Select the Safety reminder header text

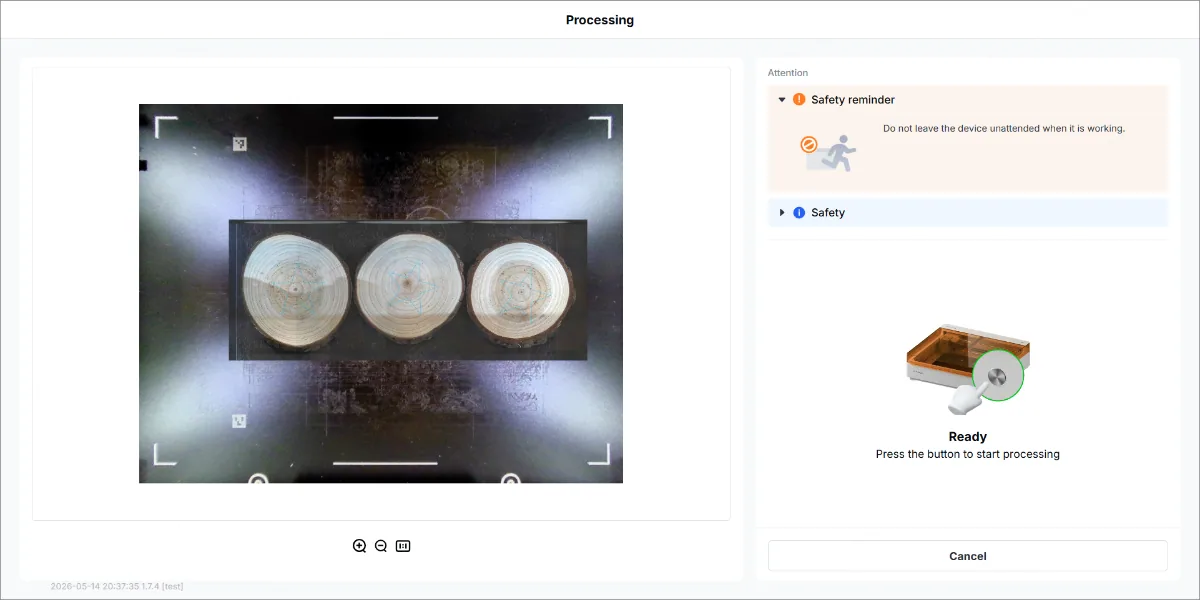pos(853,100)
